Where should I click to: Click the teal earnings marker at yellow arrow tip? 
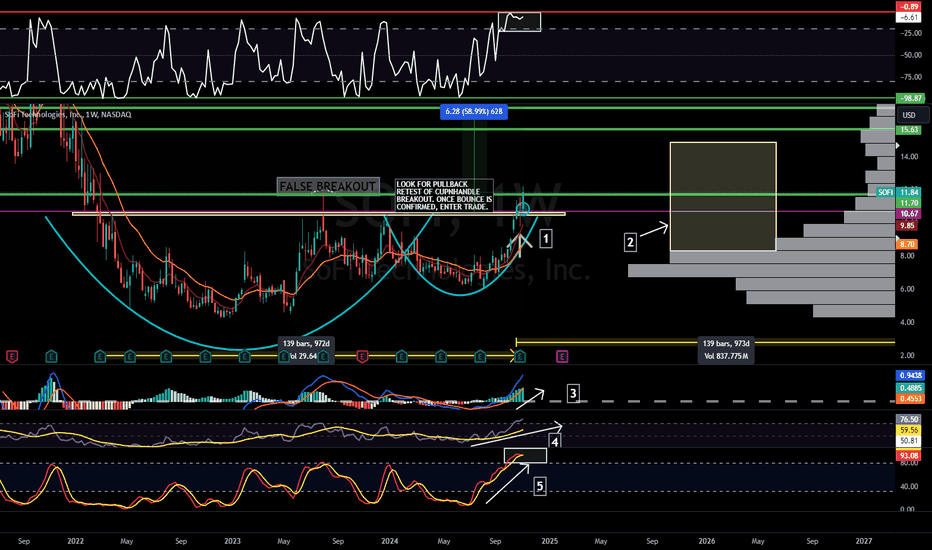tap(520, 356)
